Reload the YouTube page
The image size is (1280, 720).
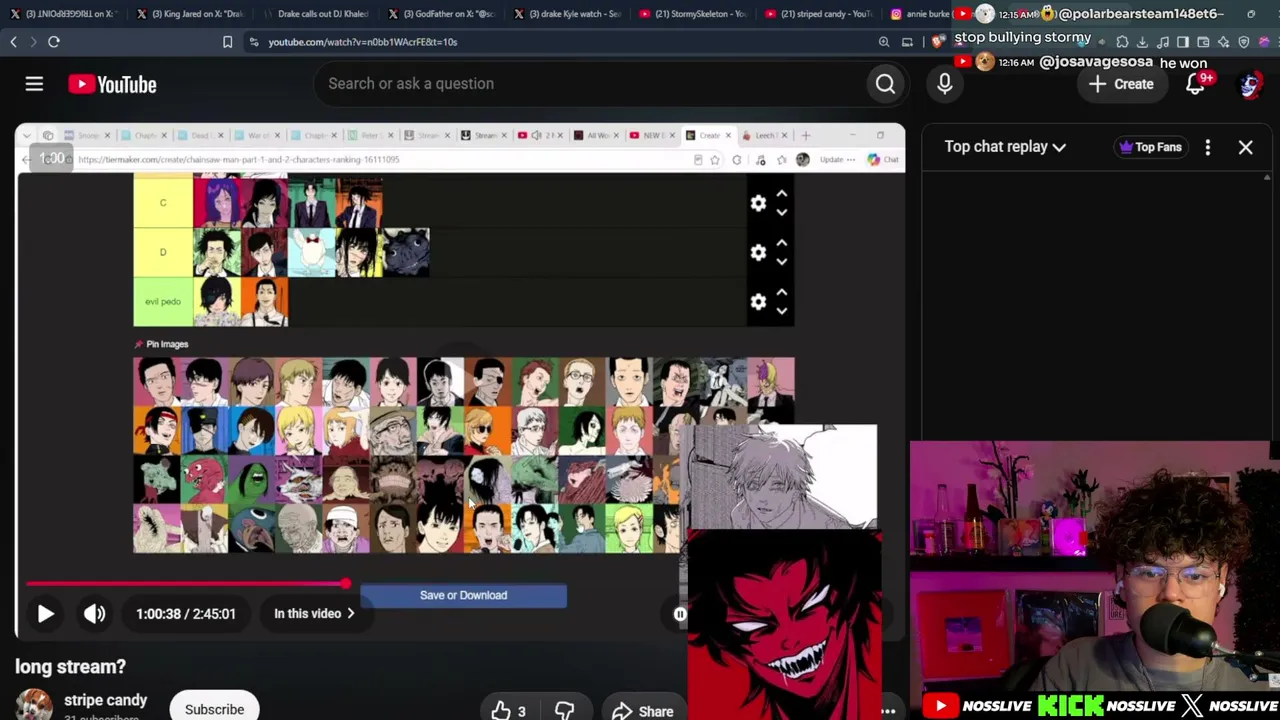point(54,42)
